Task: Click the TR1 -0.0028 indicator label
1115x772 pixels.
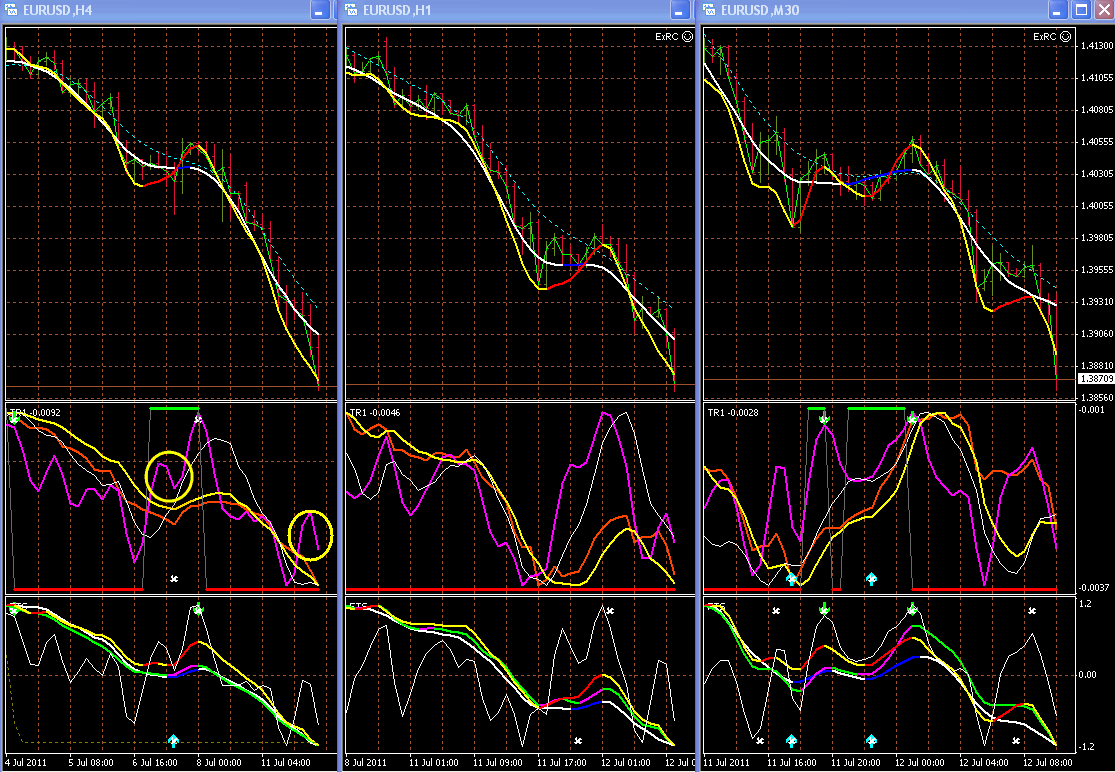Action: tap(734, 412)
